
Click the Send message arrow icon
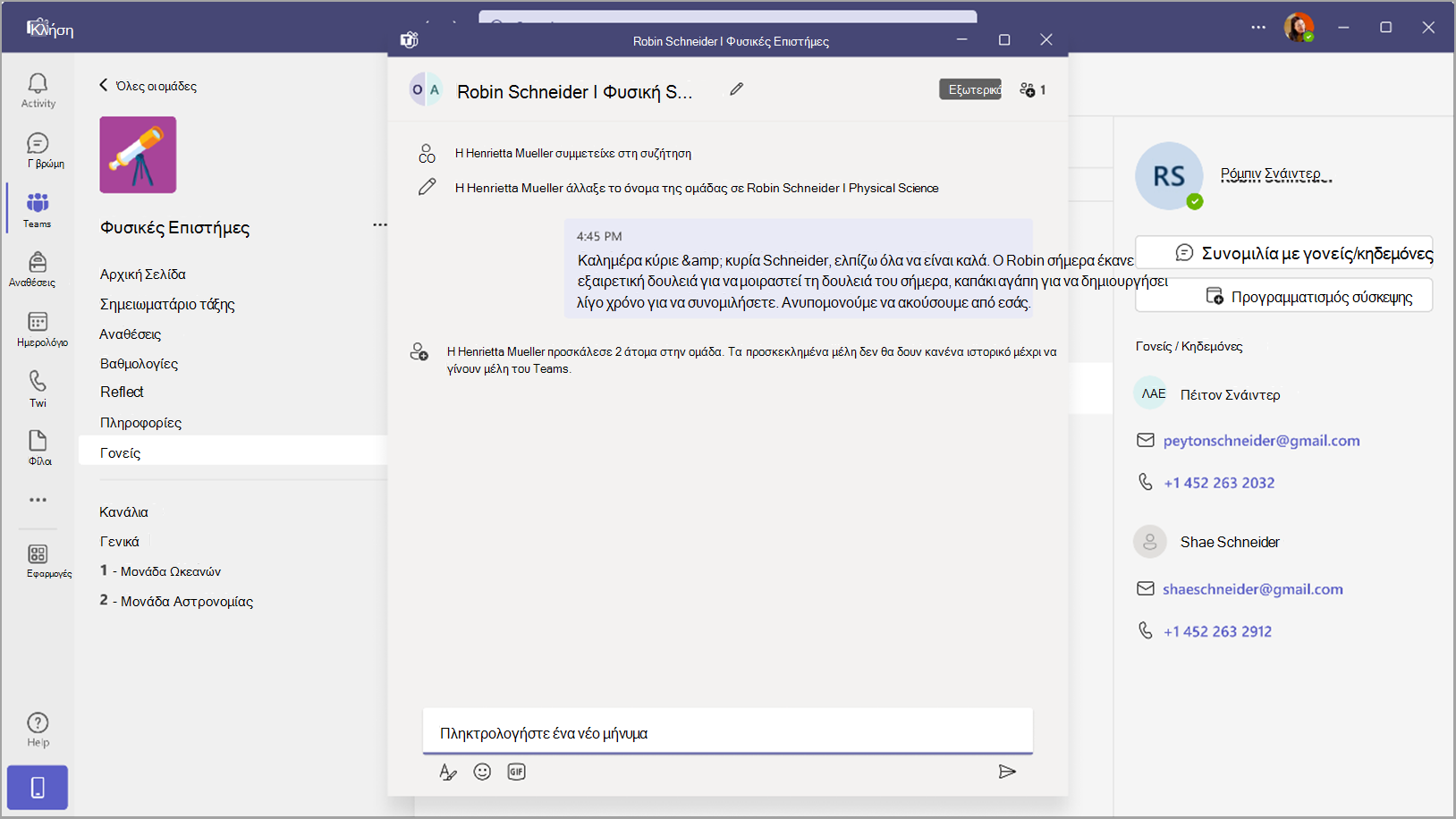(x=1007, y=772)
